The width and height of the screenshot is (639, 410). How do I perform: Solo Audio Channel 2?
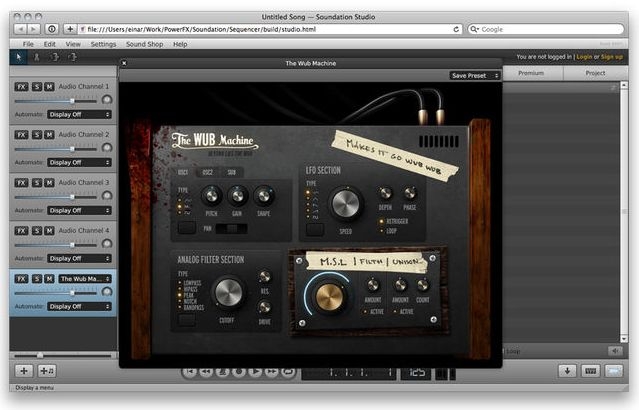(37, 135)
